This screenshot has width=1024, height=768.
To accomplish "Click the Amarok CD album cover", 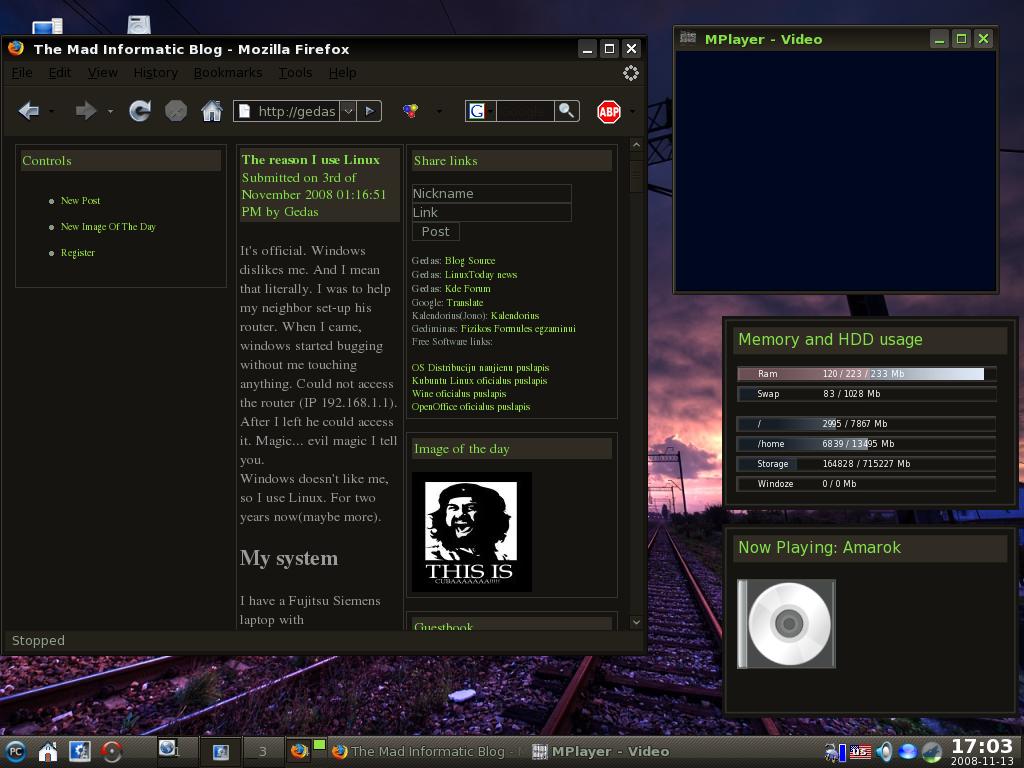I will (x=786, y=624).
